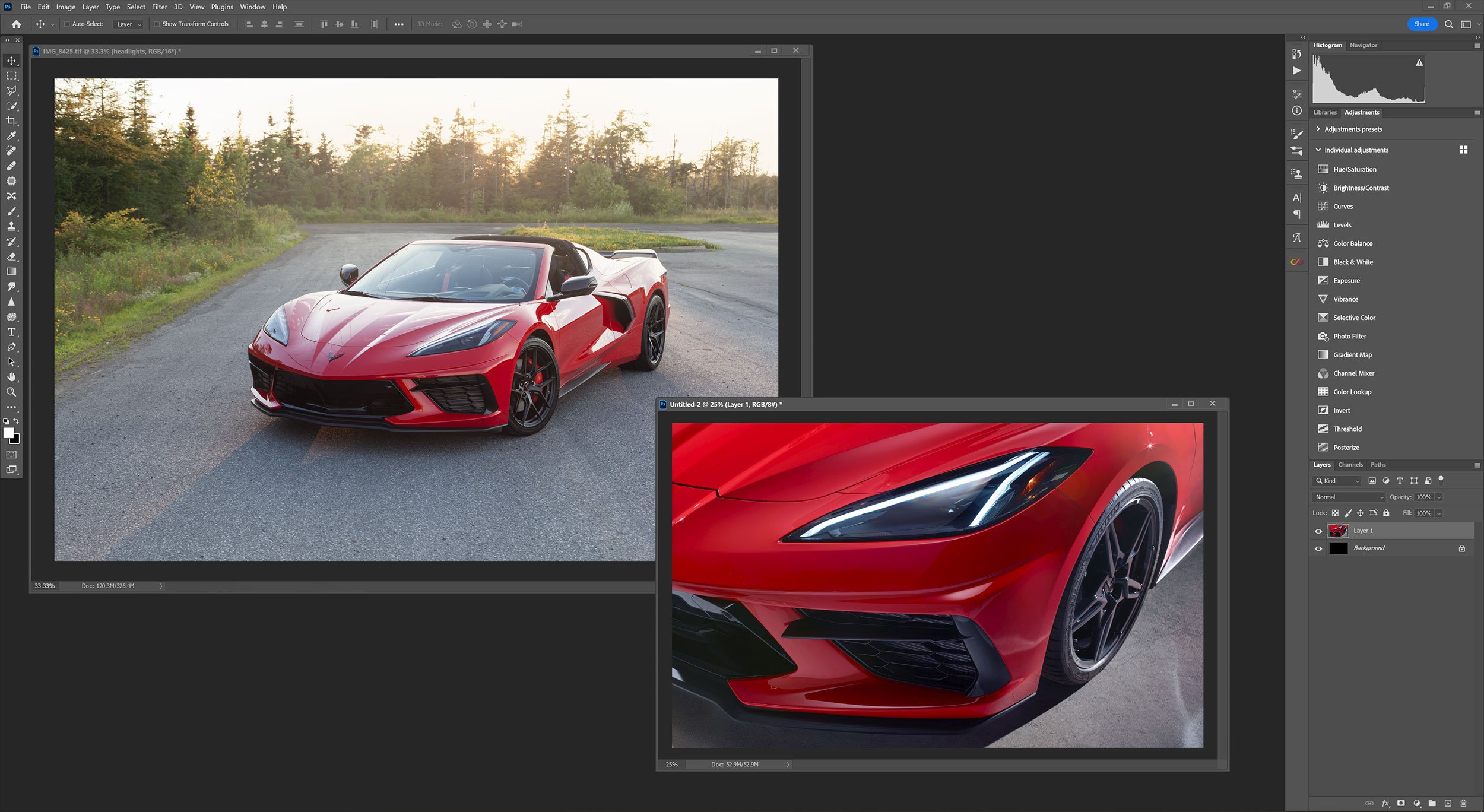Click the delete layer trash icon

pos(1463,803)
